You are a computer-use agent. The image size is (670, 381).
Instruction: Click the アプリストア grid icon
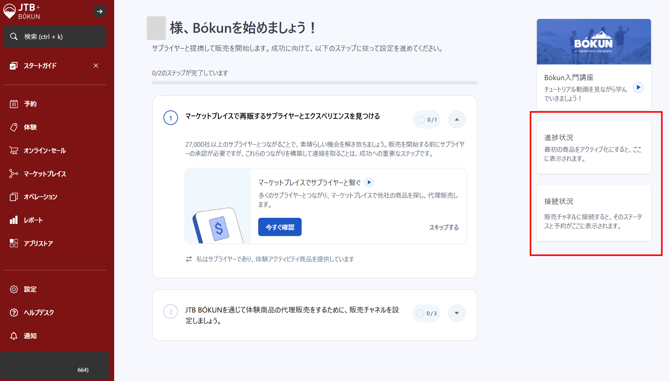[x=14, y=243]
